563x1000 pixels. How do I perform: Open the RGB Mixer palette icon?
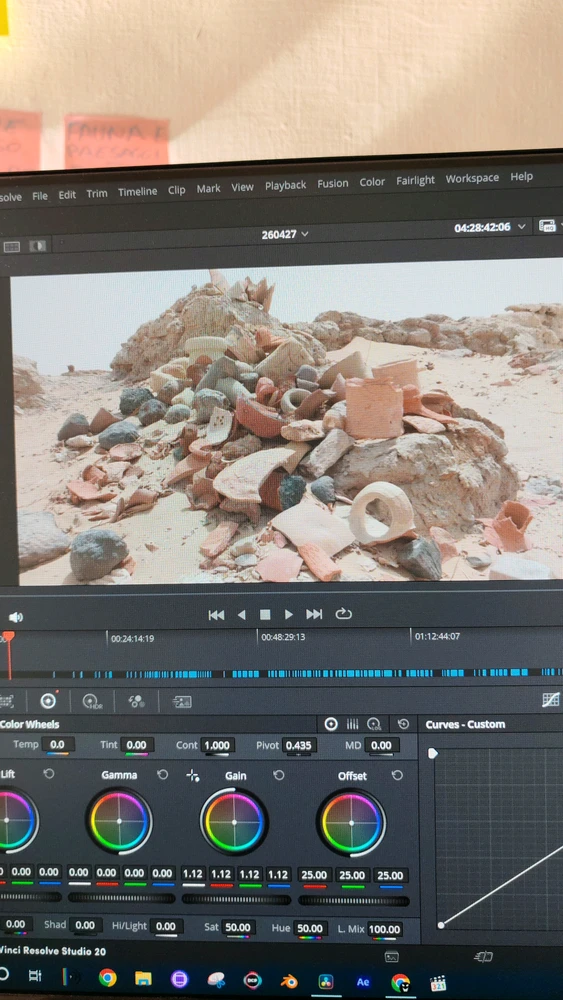coord(136,702)
